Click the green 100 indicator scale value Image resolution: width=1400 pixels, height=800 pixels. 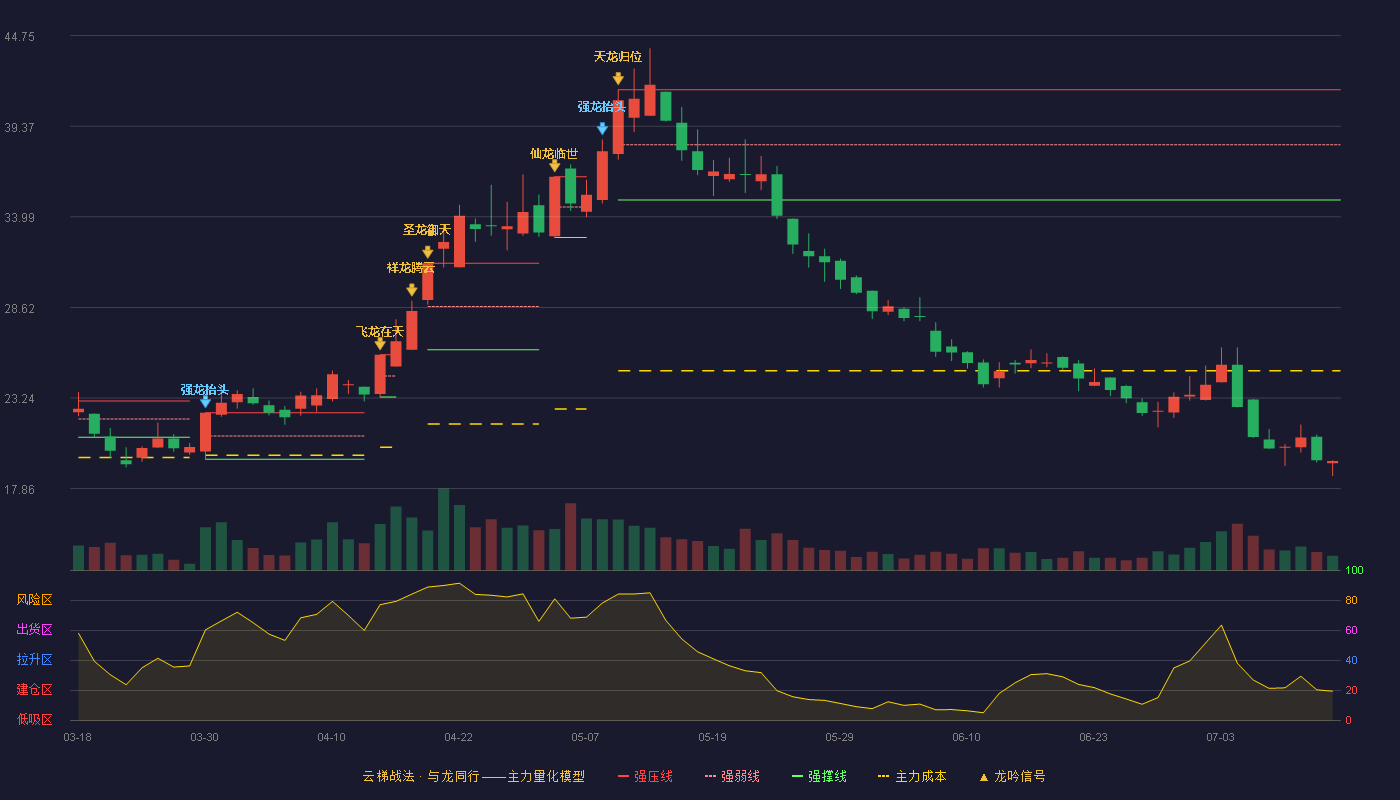(x=1354, y=571)
